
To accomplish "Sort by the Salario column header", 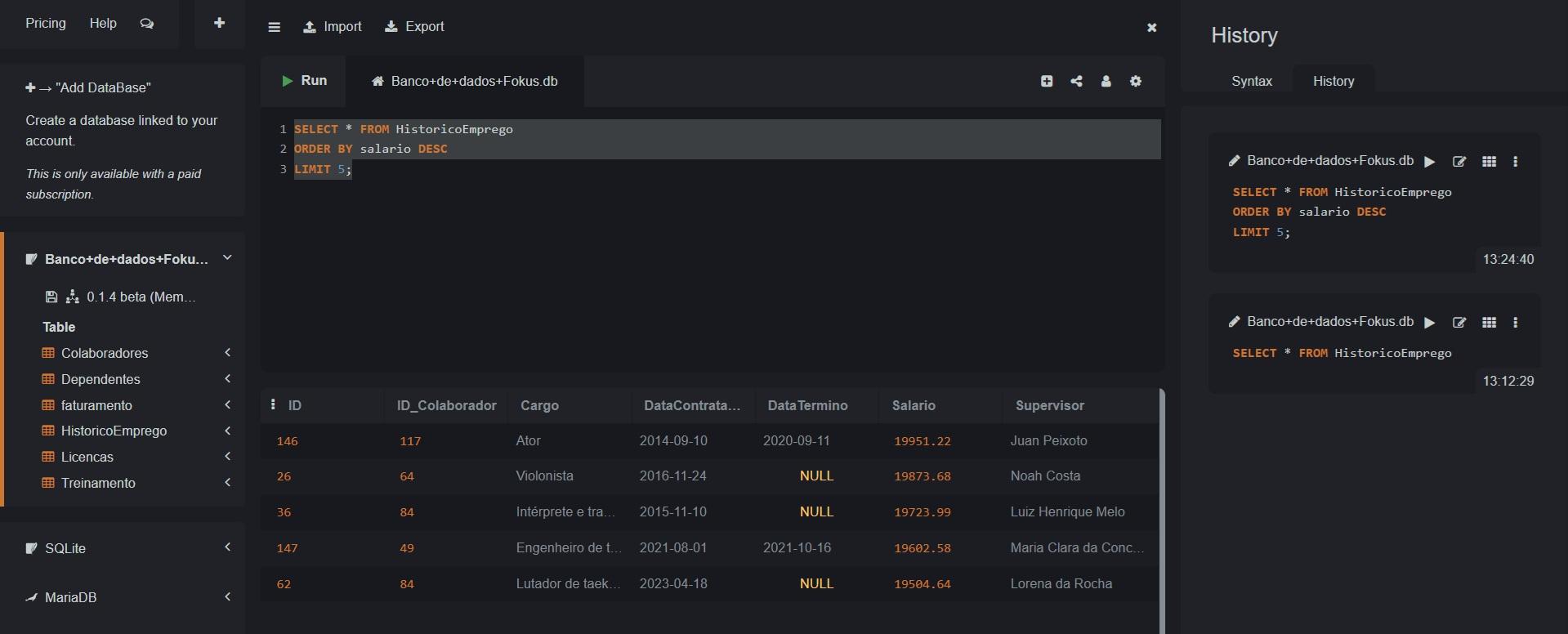I will 914,405.
